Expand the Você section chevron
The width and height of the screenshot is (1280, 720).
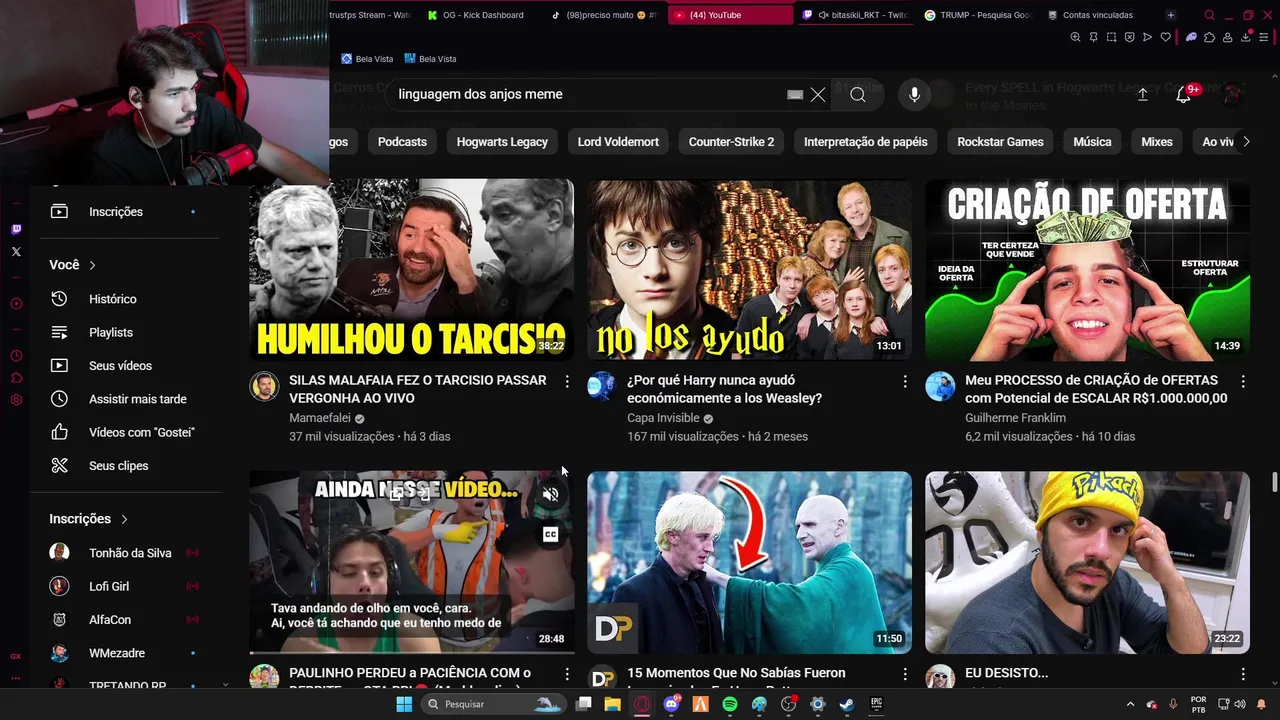92,265
